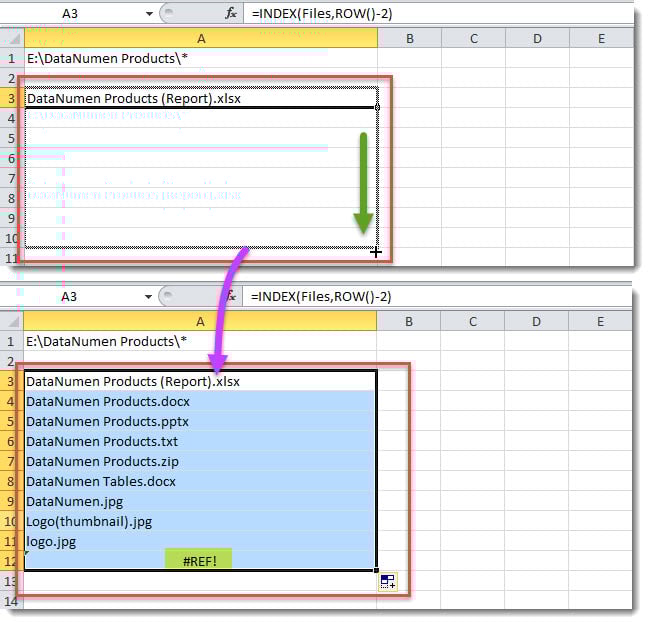Select cell 'DataNumen Products.pptx'

pyautogui.click(x=200, y=422)
